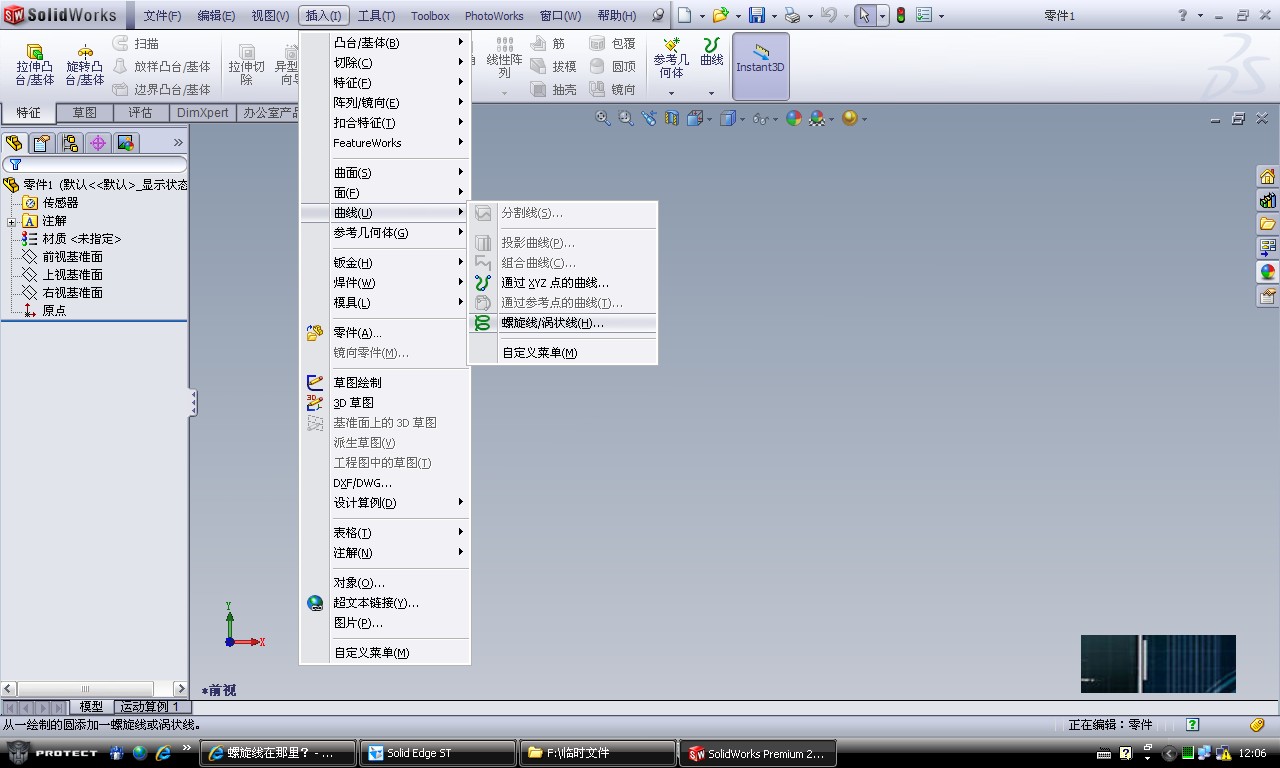Open the View Orientation dropdown arrow
The height and width of the screenshot is (768, 1280).
click(709, 119)
